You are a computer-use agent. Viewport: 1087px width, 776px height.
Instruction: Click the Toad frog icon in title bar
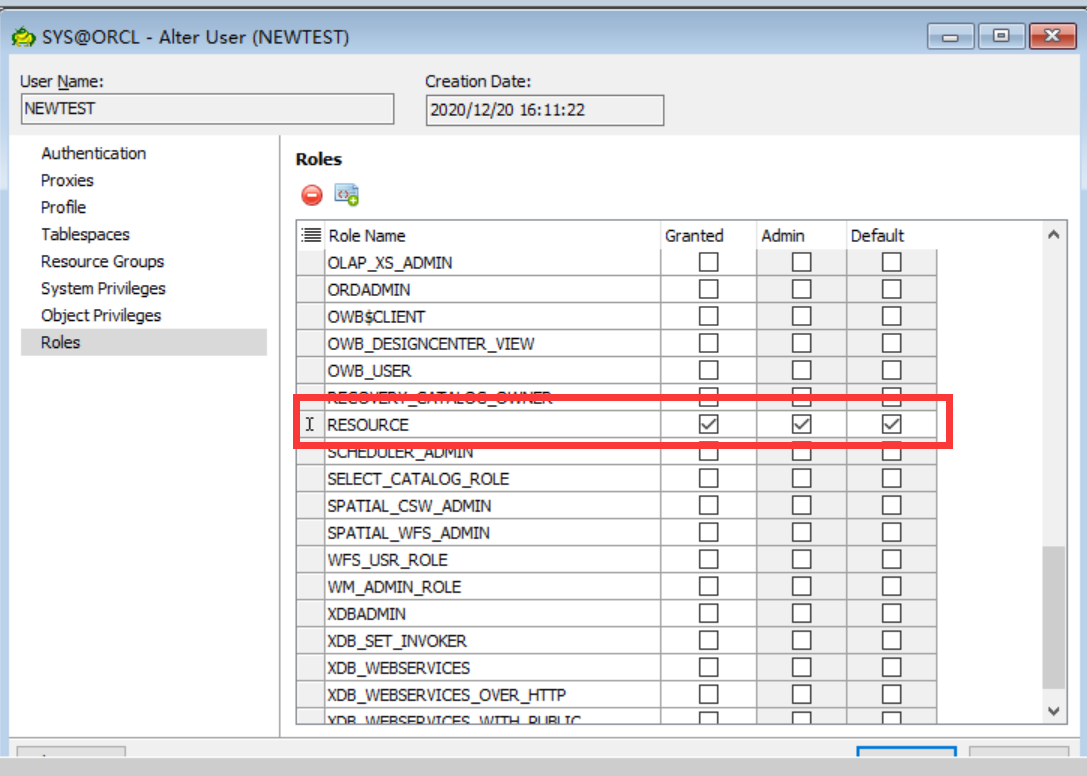pyautogui.click(x=23, y=37)
